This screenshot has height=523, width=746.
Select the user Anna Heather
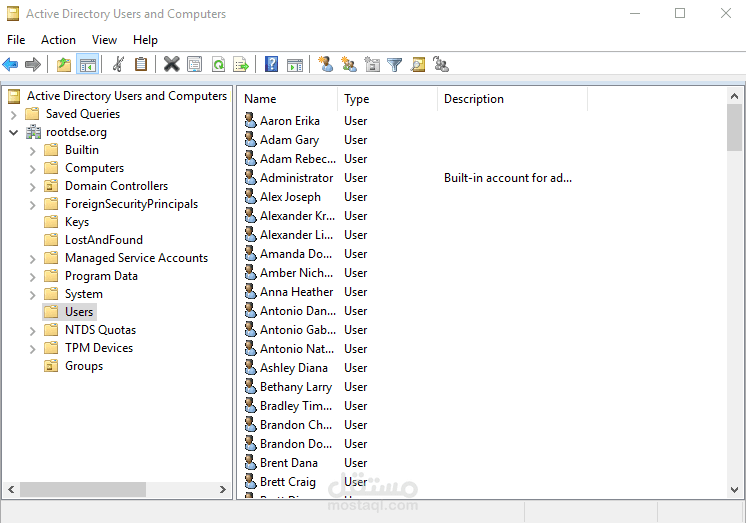pyautogui.click(x=296, y=292)
